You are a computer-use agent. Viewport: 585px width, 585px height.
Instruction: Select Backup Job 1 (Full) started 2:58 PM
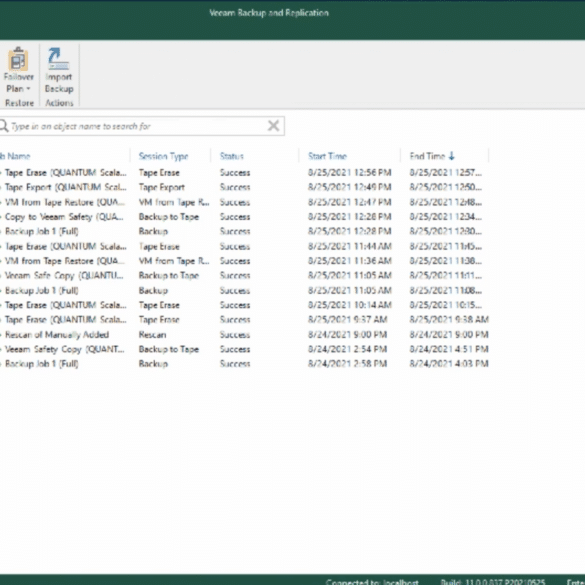[244, 364]
